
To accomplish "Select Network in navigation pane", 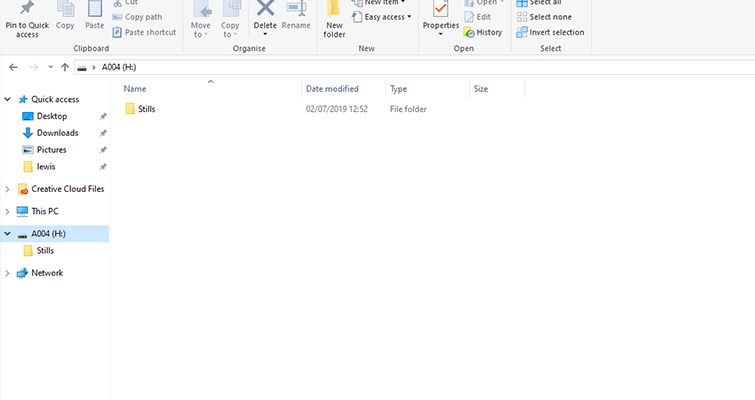I will [x=47, y=273].
